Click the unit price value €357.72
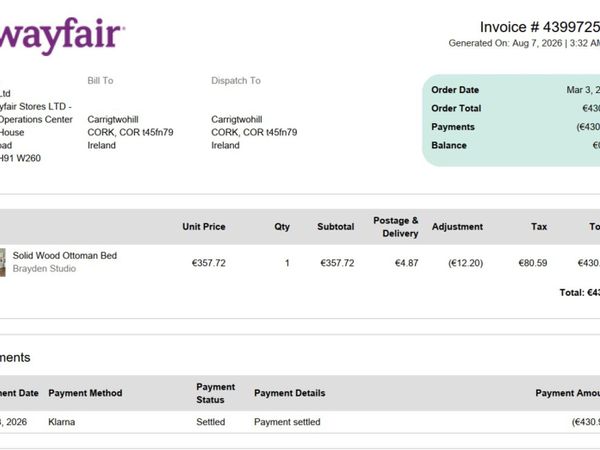This screenshot has width=600, height=450. [x=209, y=263]
